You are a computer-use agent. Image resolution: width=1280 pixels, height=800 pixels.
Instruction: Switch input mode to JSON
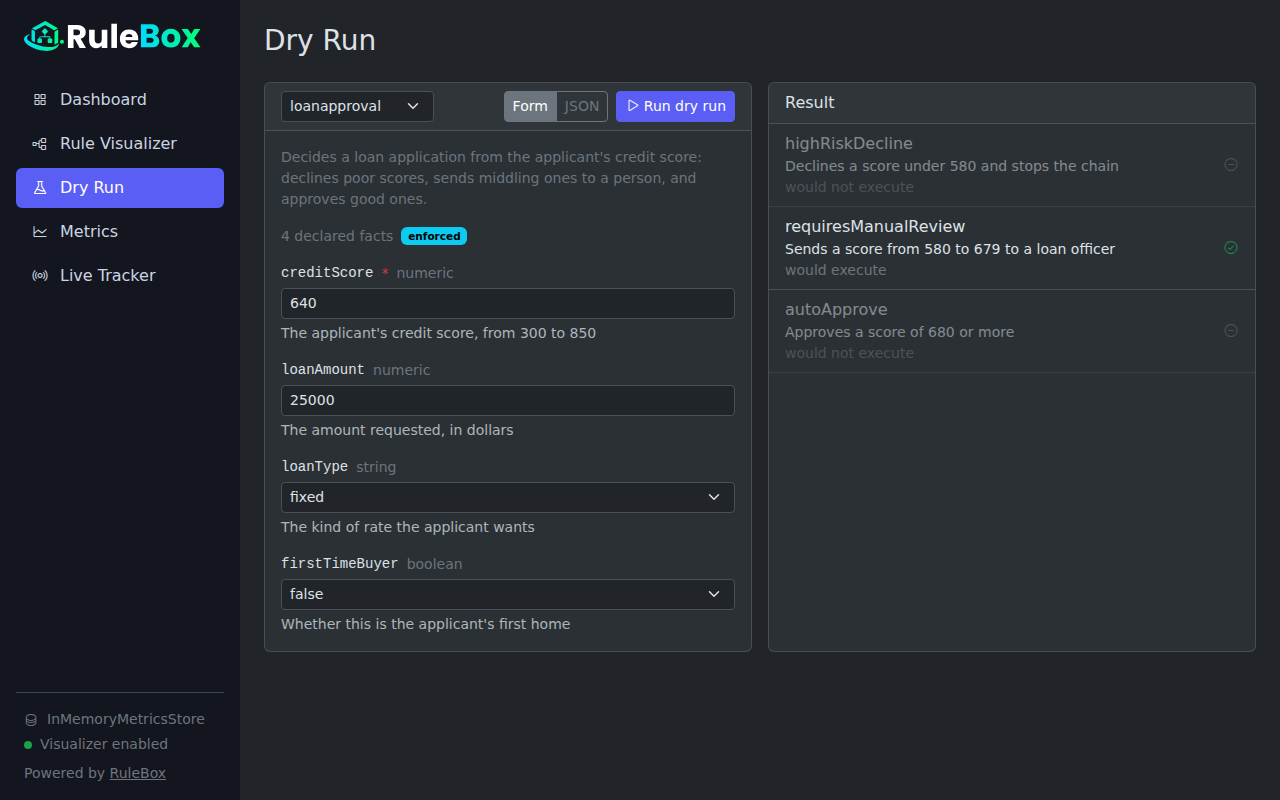pyautogui.click(x=582, y=106)
